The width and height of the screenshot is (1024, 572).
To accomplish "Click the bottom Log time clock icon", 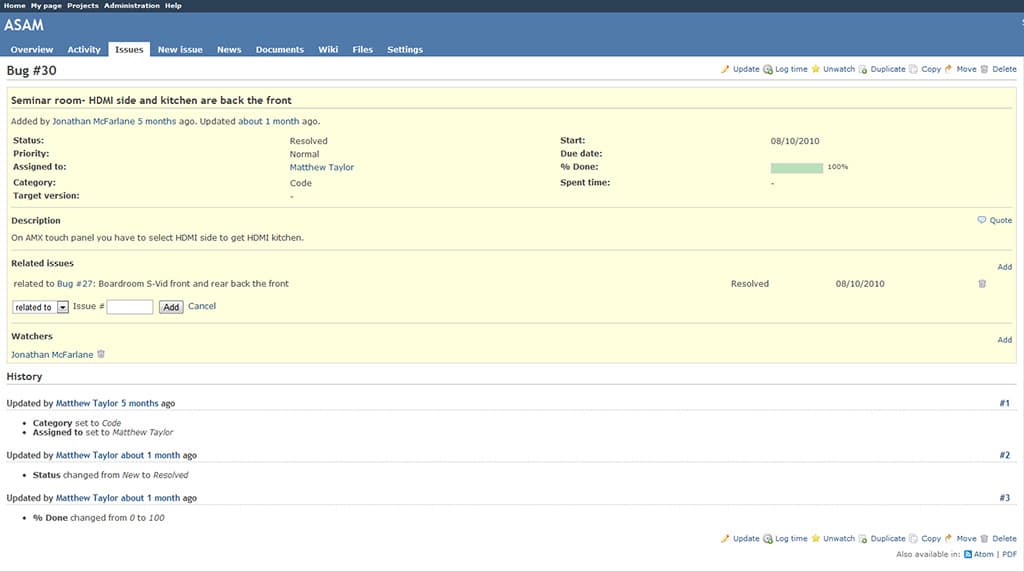I will click(768, 539).
